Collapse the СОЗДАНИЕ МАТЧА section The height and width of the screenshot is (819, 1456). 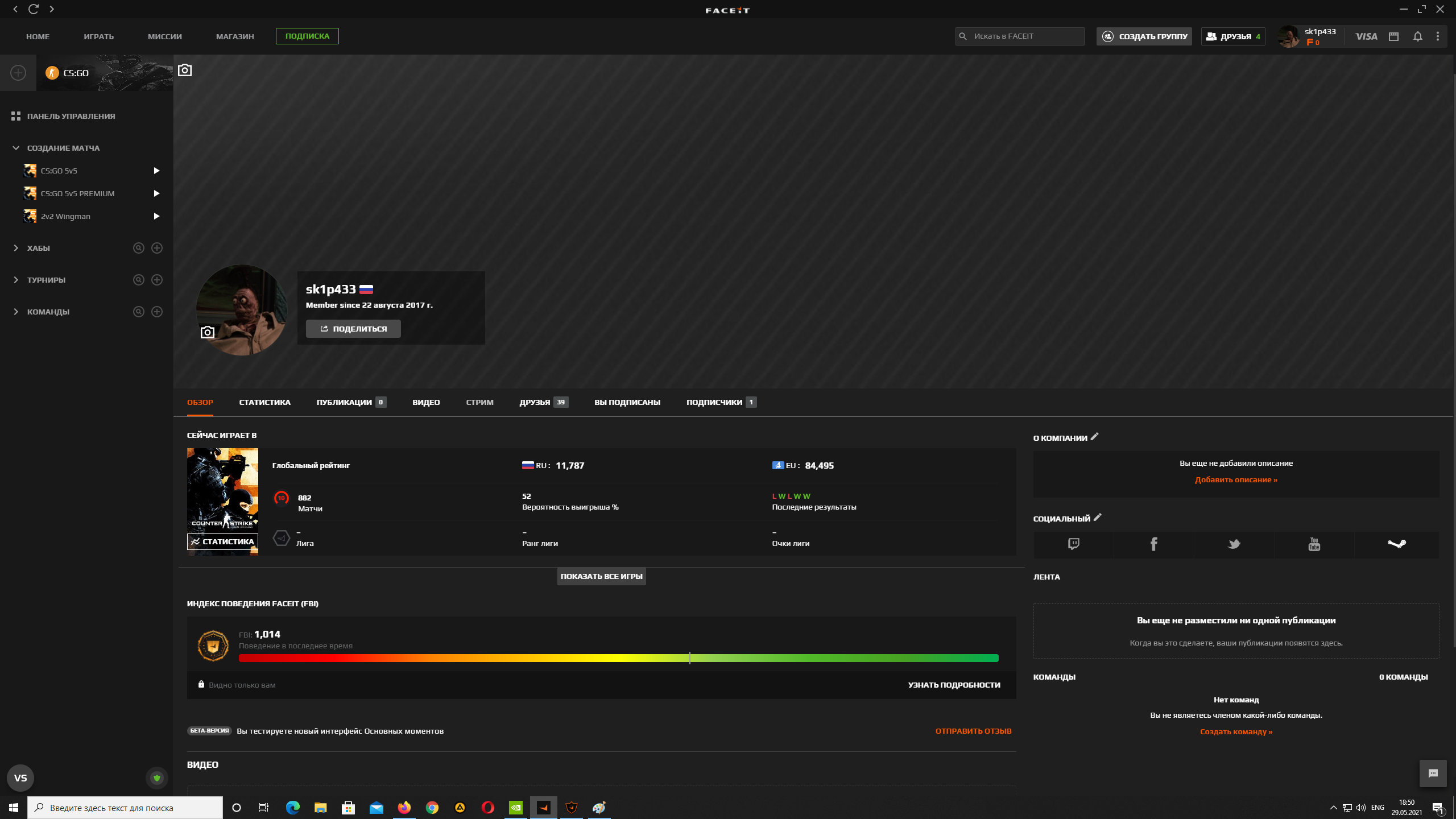point(16,148)
